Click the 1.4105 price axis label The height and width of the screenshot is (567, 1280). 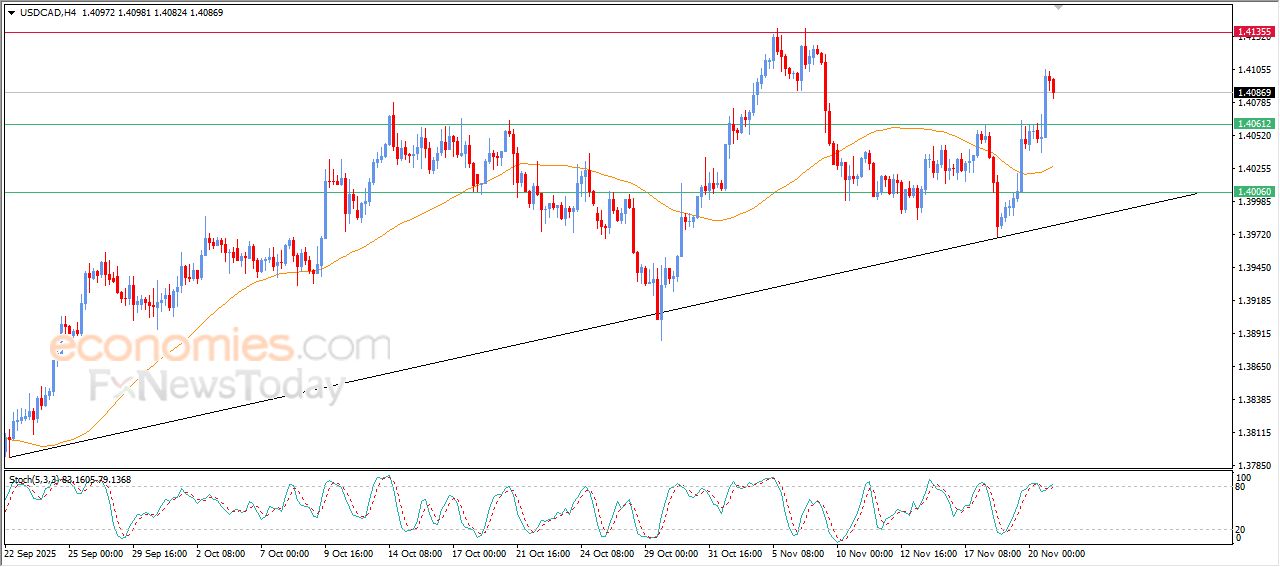pyautogui.click(x=1254, y=70)
